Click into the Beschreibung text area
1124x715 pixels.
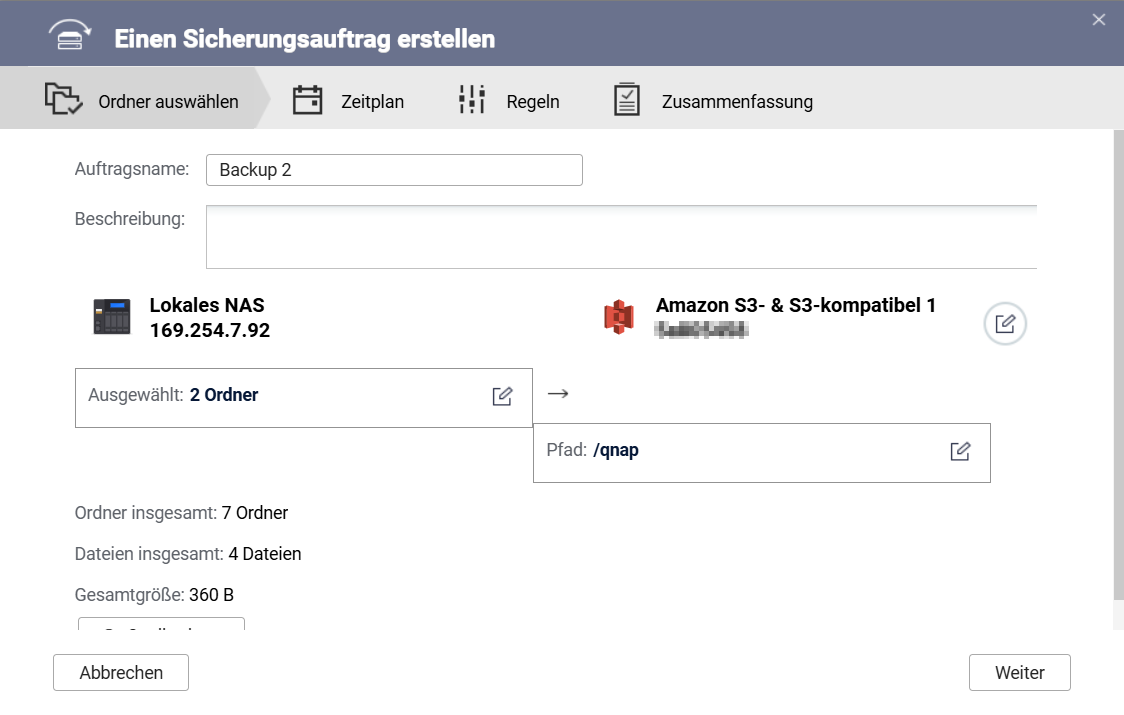(x=621, y=237)
